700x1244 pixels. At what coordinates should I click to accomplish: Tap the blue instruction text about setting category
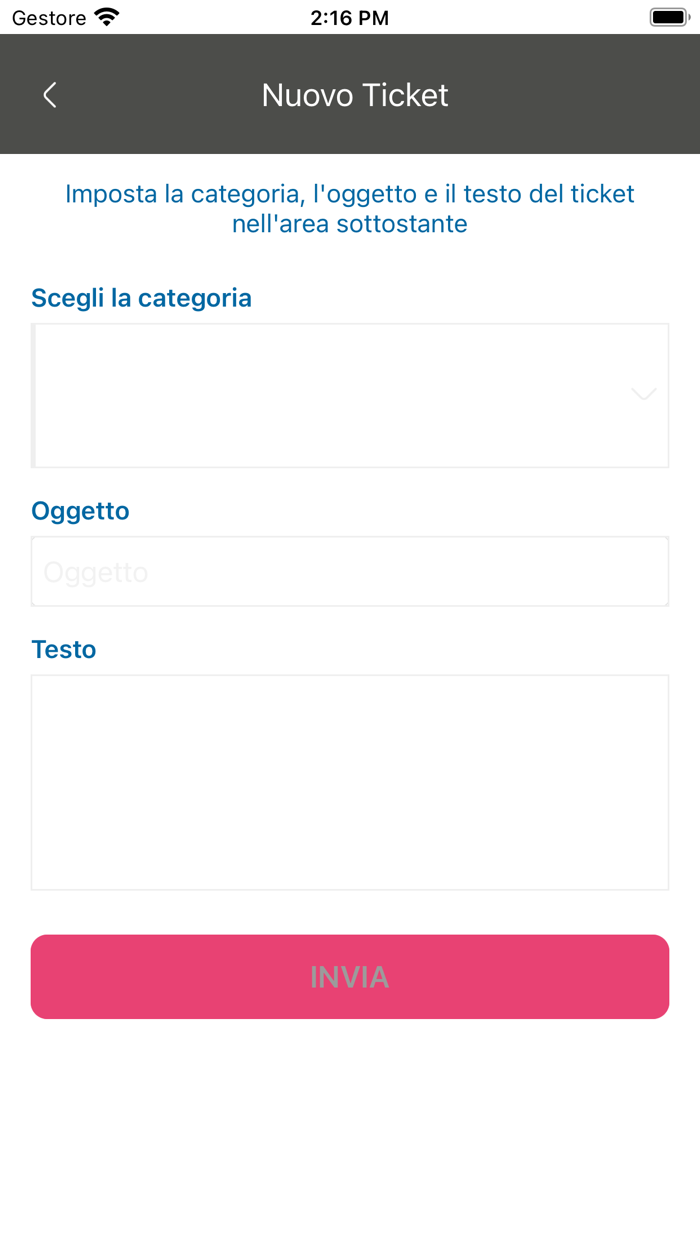[350, 208]
